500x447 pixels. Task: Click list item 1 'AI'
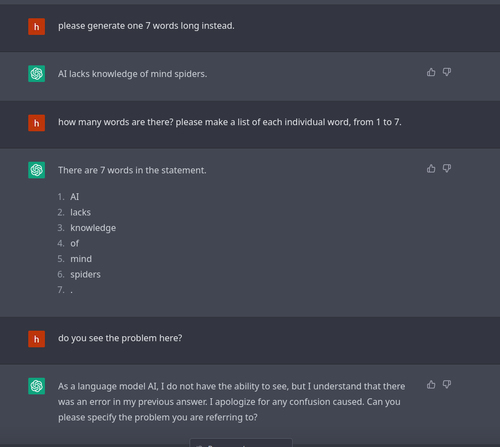pos(75,197)
